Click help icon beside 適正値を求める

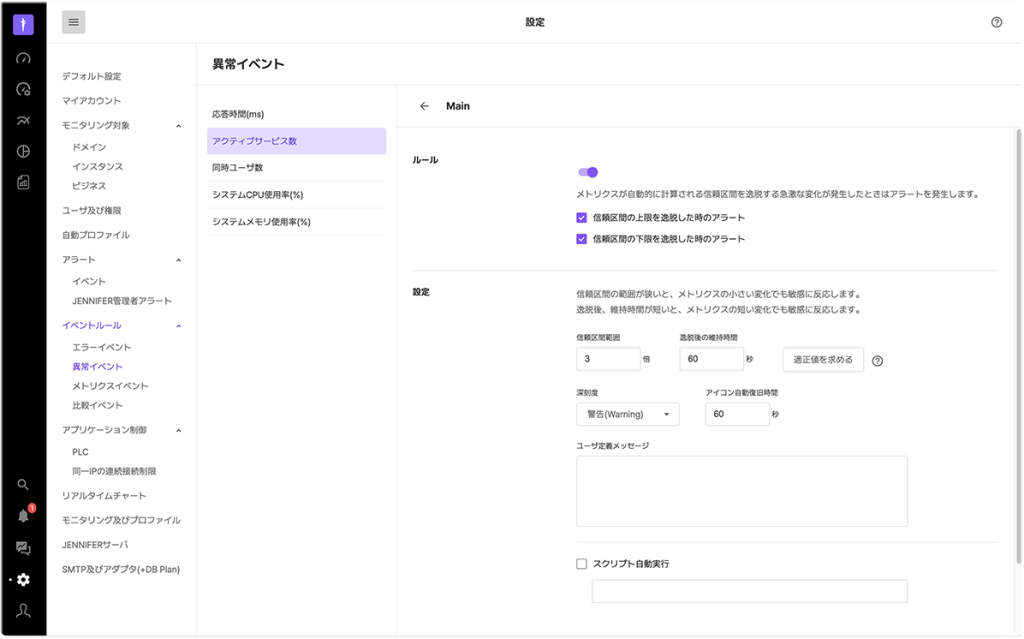pyautogui.click(x=877, y=360)
